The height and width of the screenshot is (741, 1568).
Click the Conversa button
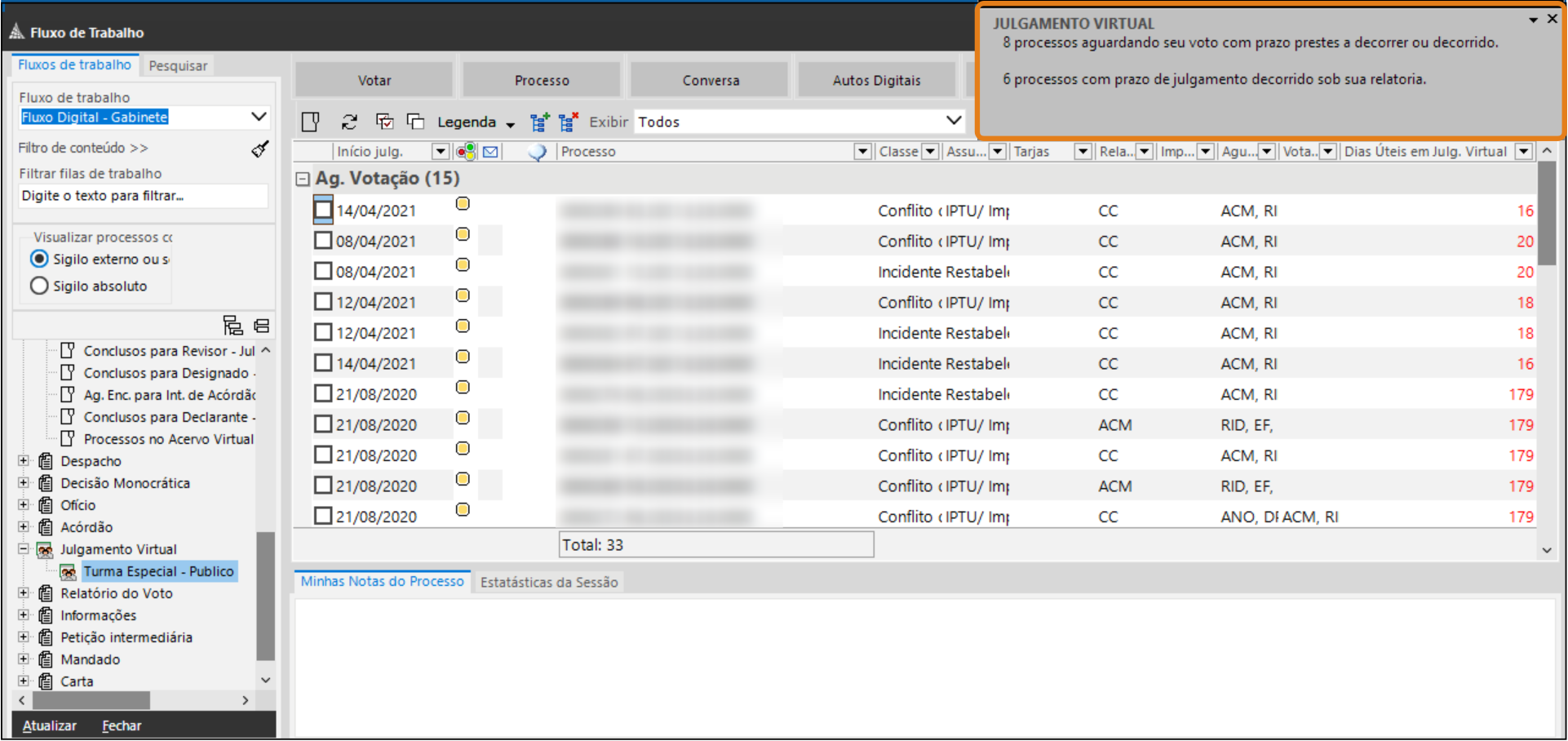click(x=711, y=80)
